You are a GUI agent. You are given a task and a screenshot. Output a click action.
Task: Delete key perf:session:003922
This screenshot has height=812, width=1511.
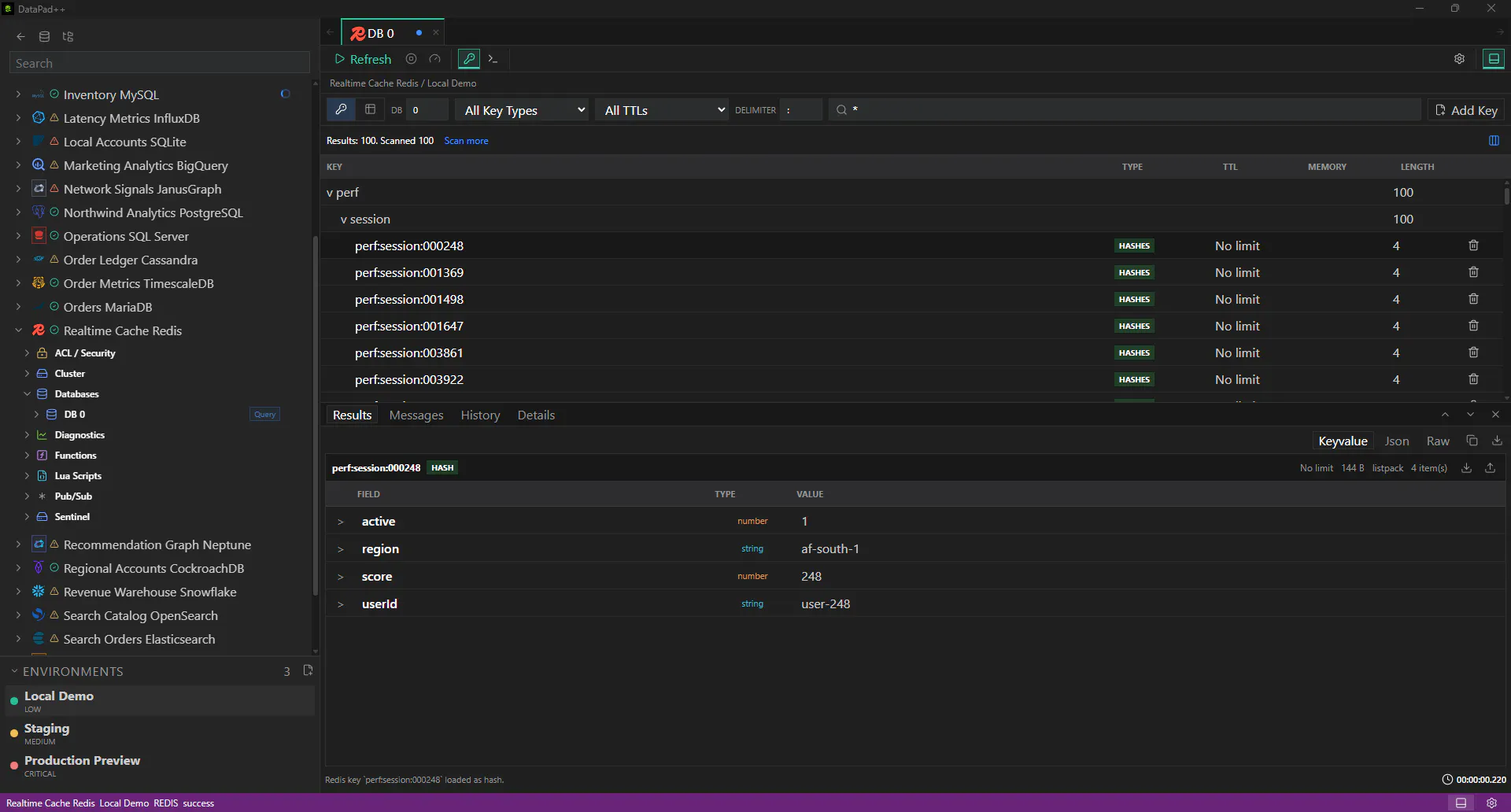point(1473,379)
